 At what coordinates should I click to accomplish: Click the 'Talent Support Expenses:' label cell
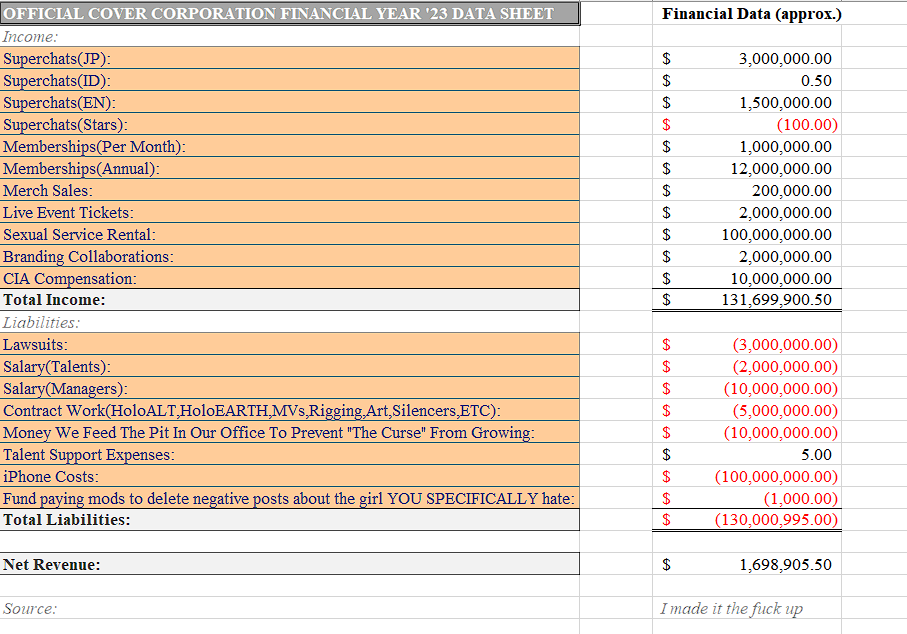(289, 454)
